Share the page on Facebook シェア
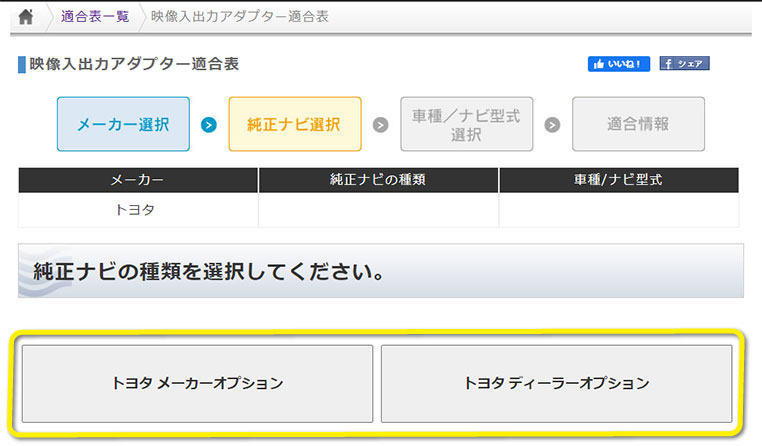The width and height of the screenshot is (762, 446). pos(684,64)
